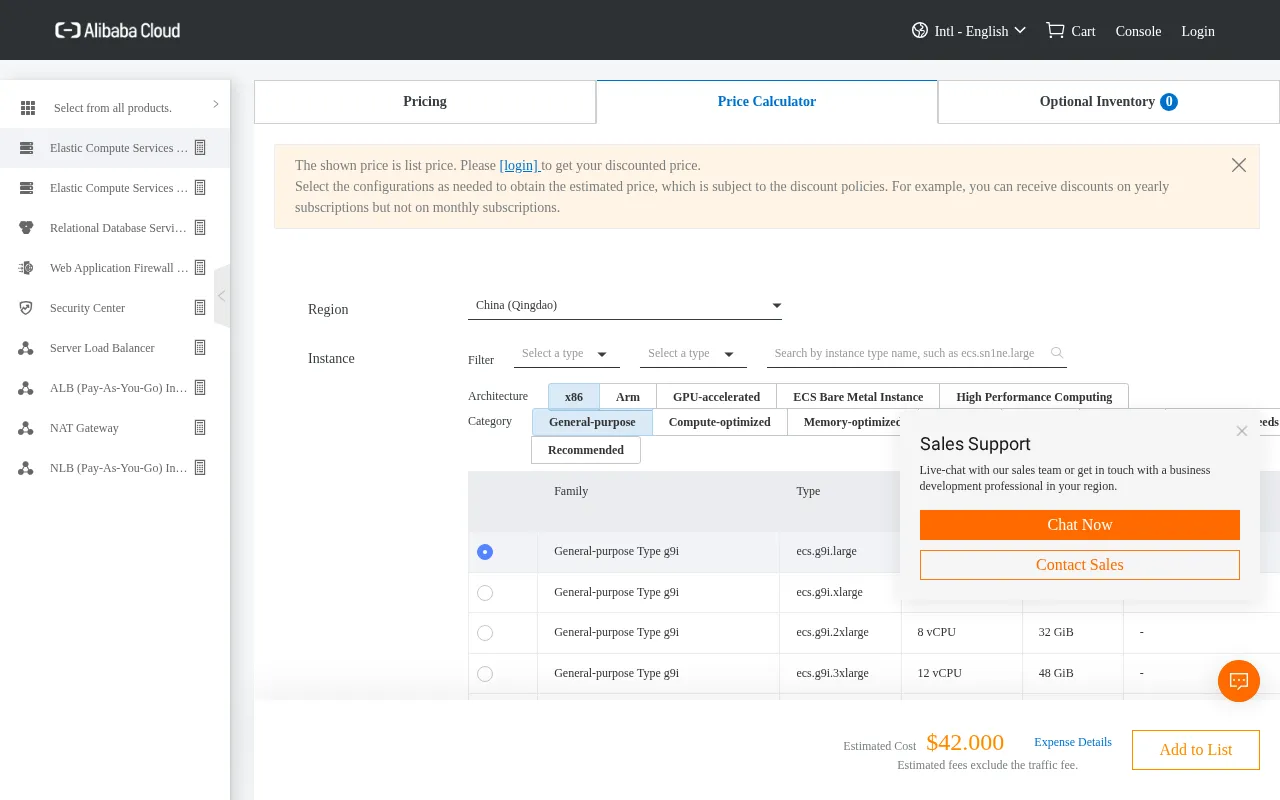Click the globe icon beside Intl - English
The image size is (1280, 800).
click(x=920, y=30)
